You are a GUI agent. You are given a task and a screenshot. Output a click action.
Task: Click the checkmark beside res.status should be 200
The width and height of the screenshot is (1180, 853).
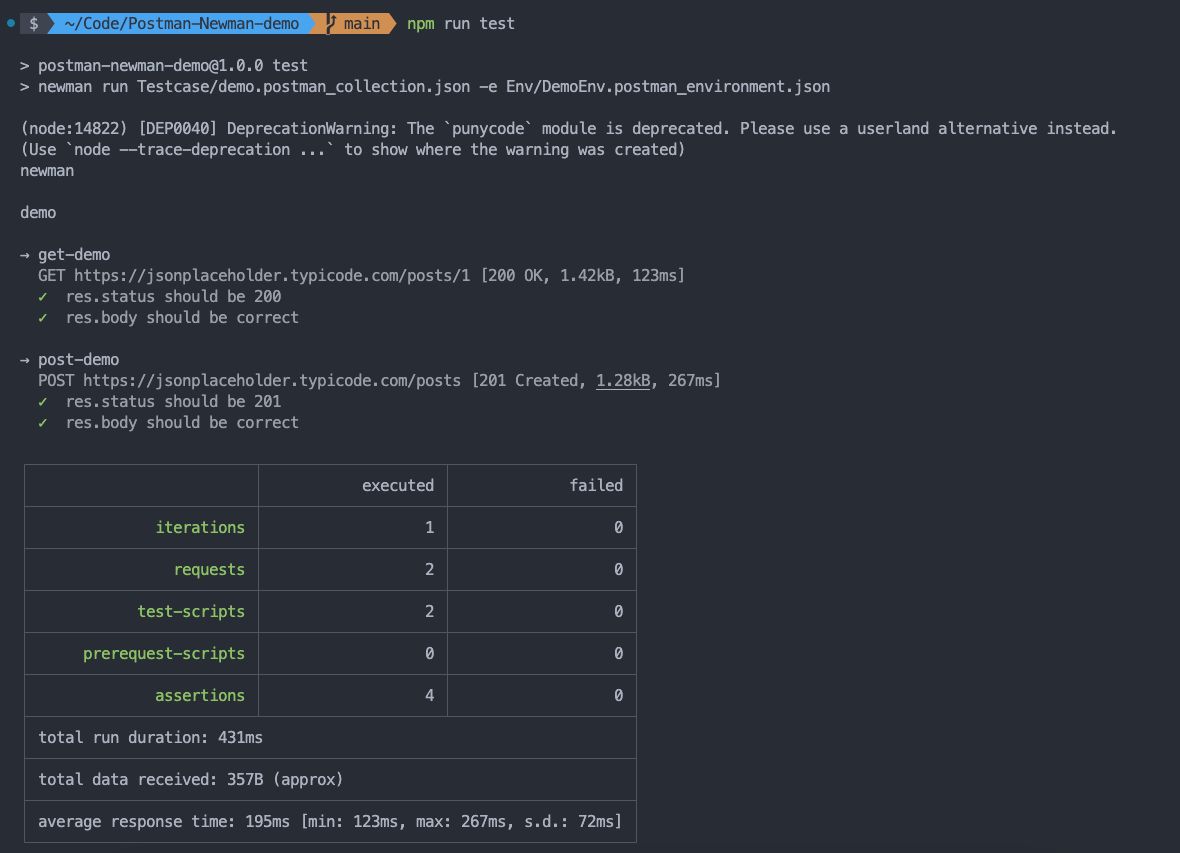pos(43,297)
